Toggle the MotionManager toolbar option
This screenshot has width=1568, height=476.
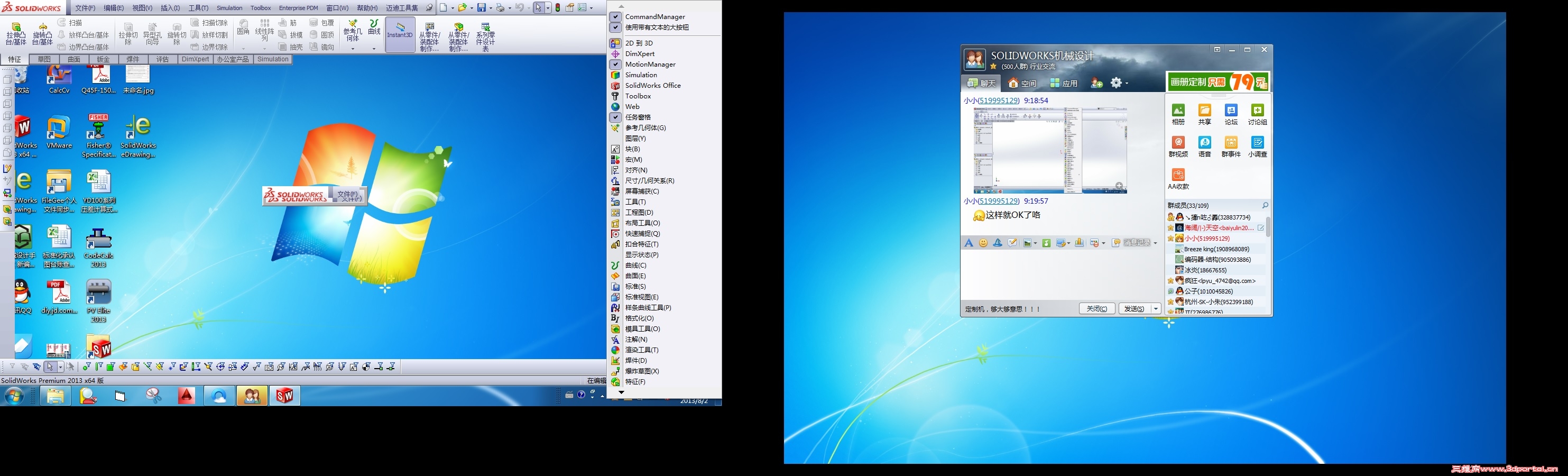(615, 65)
